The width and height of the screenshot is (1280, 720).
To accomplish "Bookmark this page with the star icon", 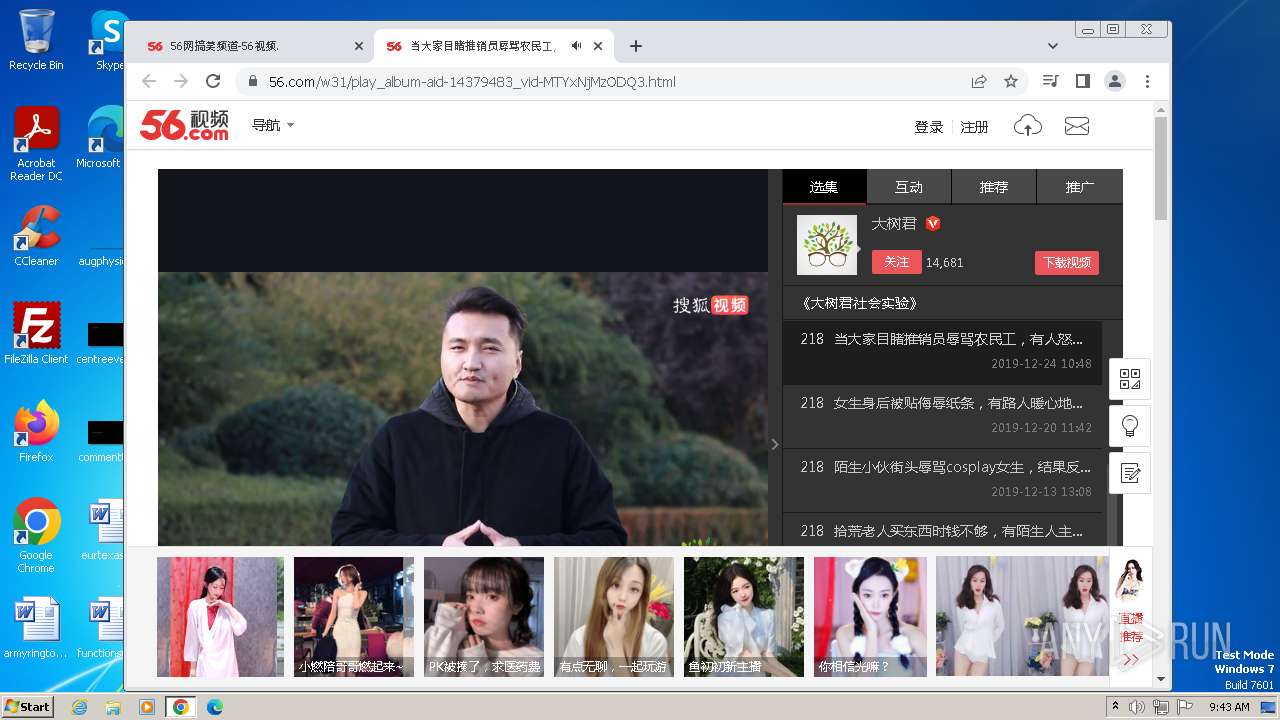I will pos(1011,81).
